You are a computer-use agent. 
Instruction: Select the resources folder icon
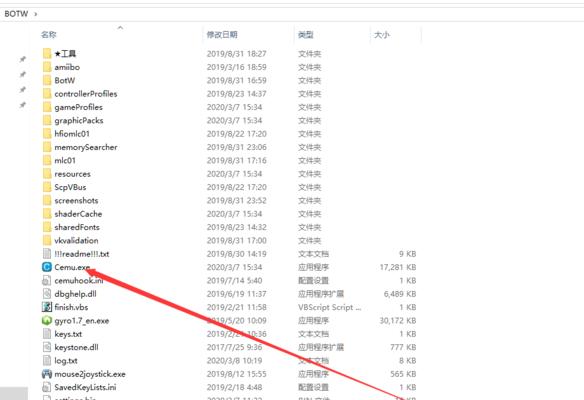click(x=47, y=174)
